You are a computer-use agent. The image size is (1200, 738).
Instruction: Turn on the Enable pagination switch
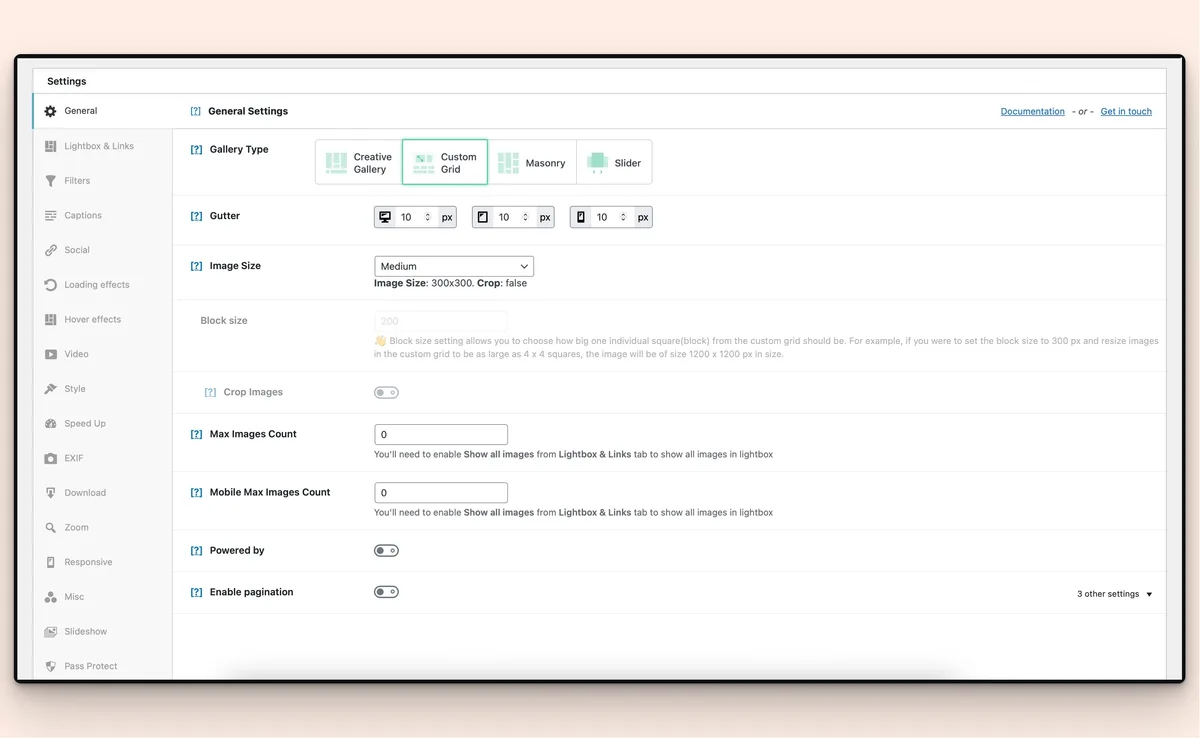click(386, 592)
